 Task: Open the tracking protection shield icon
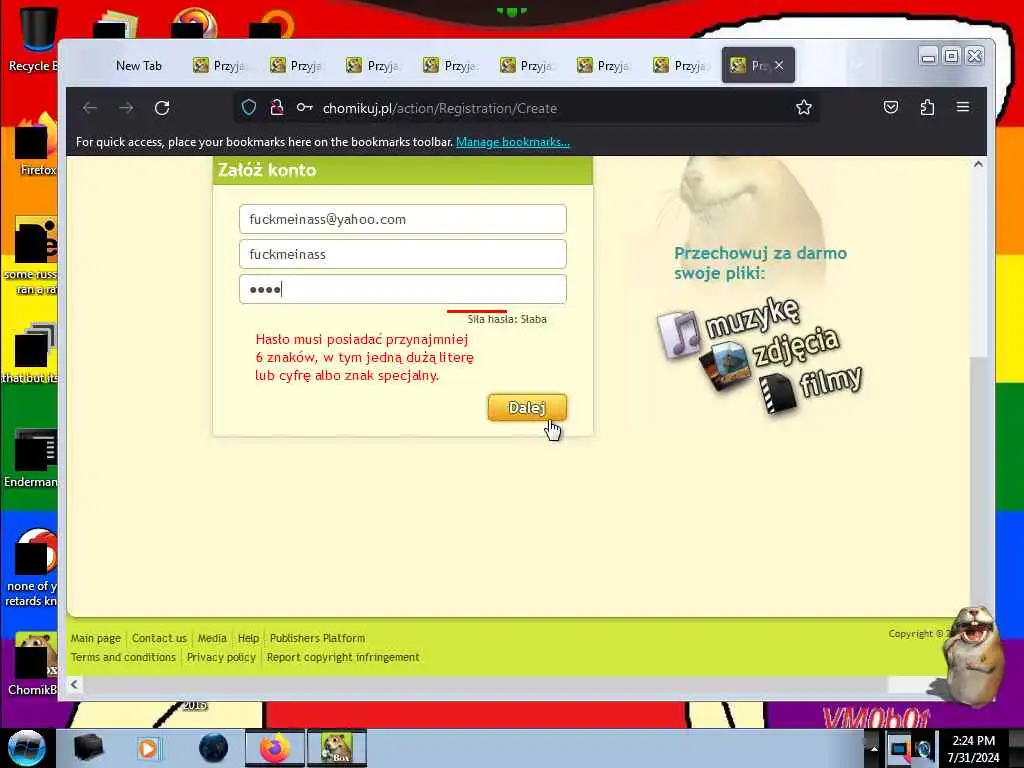(x=249, y=108)
